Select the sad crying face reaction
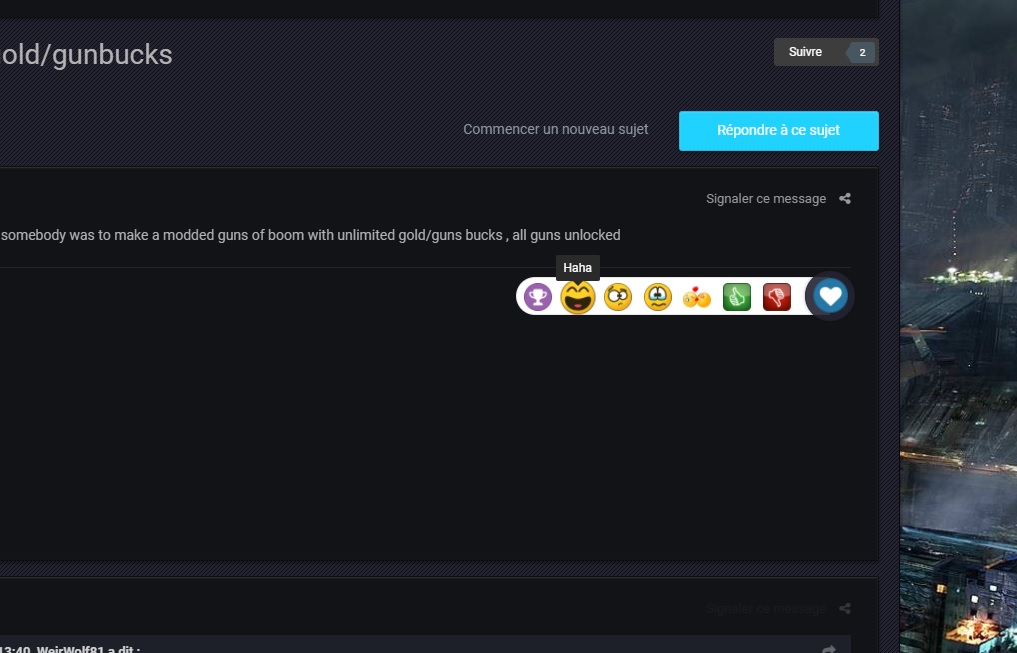Viewport: 1017px width, 653px height. click(x=658, y=297)
